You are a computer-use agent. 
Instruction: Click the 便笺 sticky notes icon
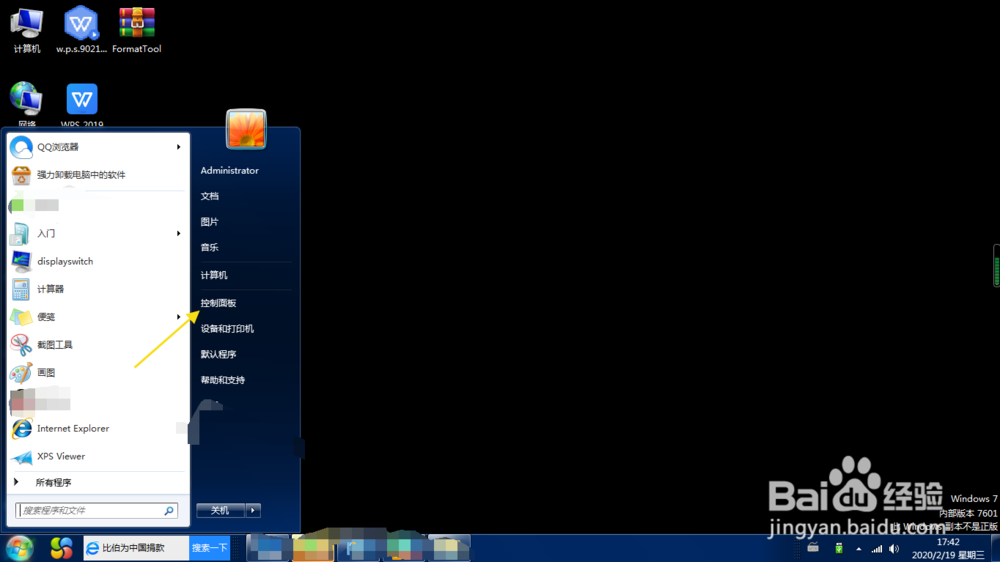21,317
